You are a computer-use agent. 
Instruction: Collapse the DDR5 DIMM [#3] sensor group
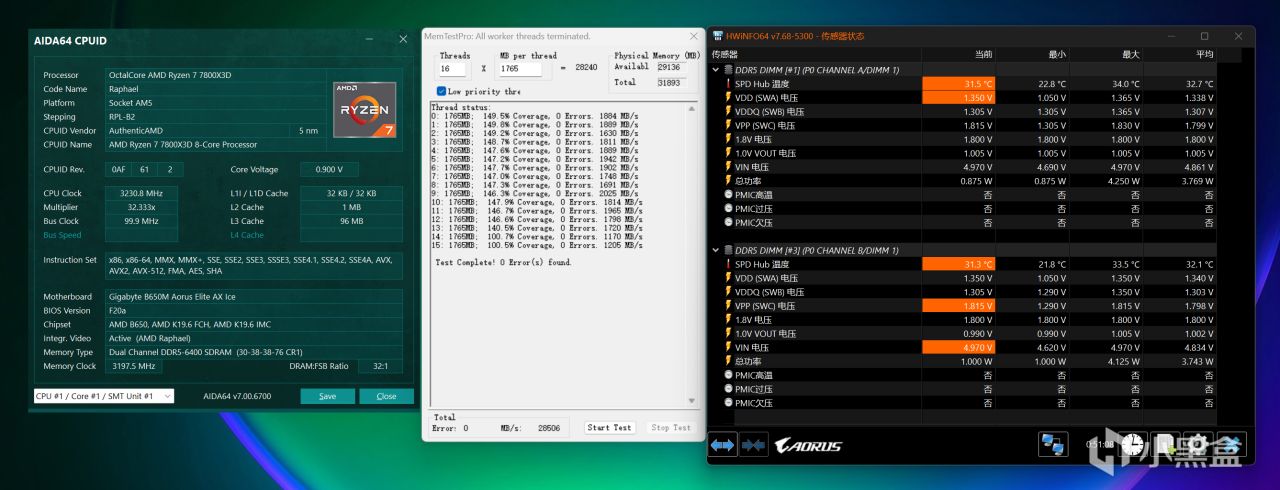pos(715,250)
